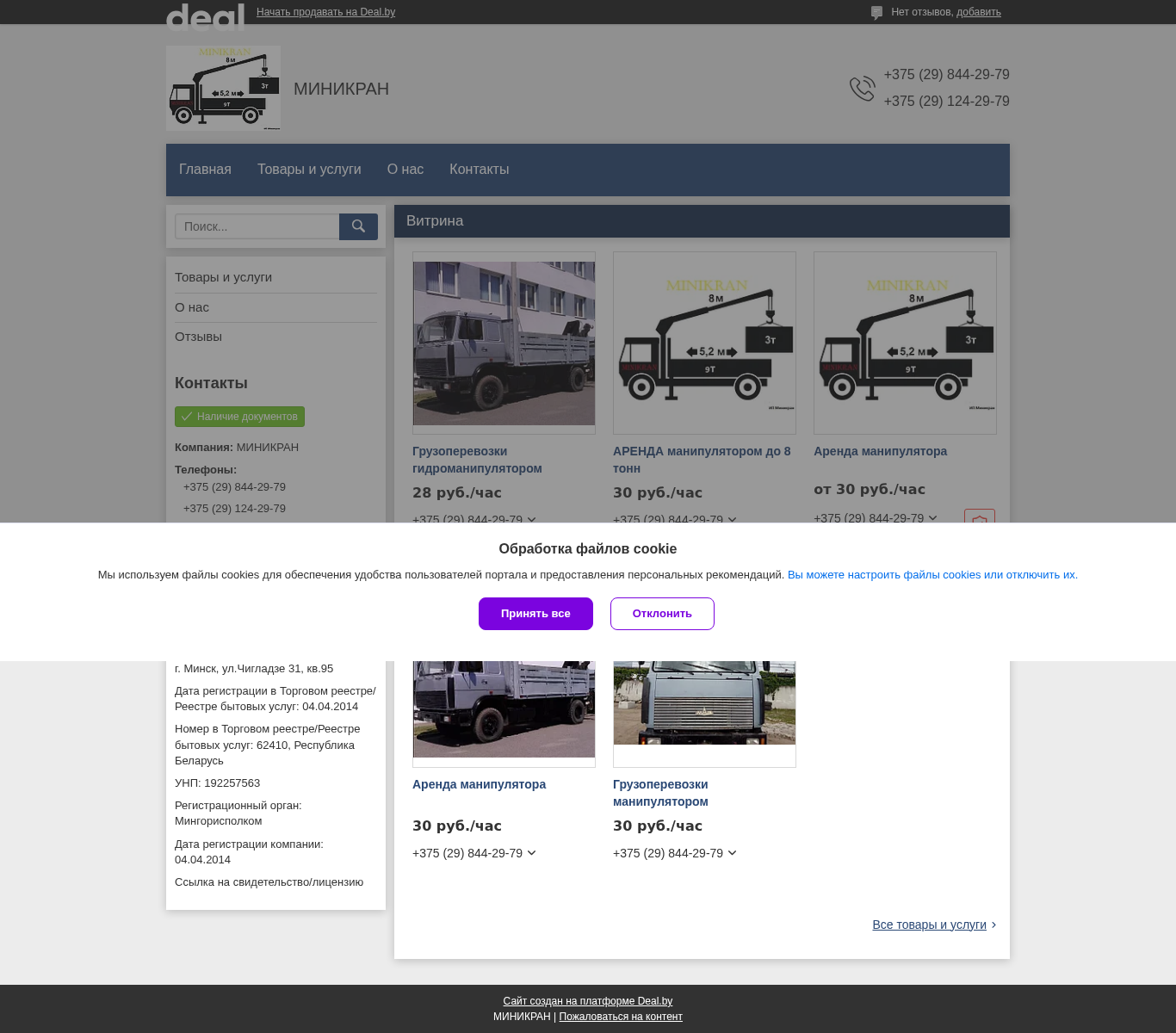Open Аренда манипулятора title priced от 30 руб.
The height and width of the screenshot is (1033, 1176).
point(880,451)
